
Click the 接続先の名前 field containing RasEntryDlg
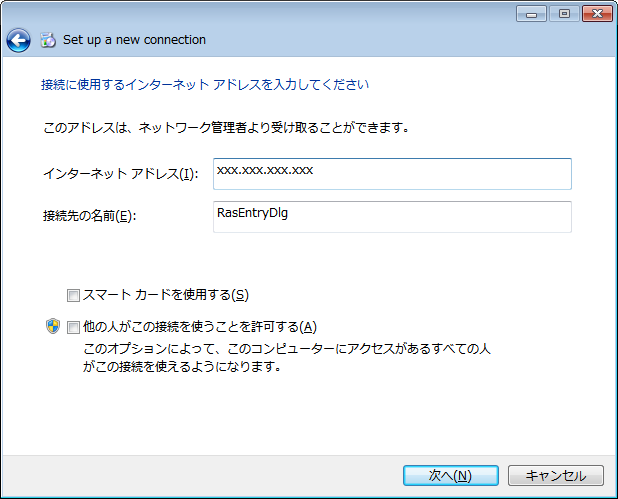click(392, 217)
